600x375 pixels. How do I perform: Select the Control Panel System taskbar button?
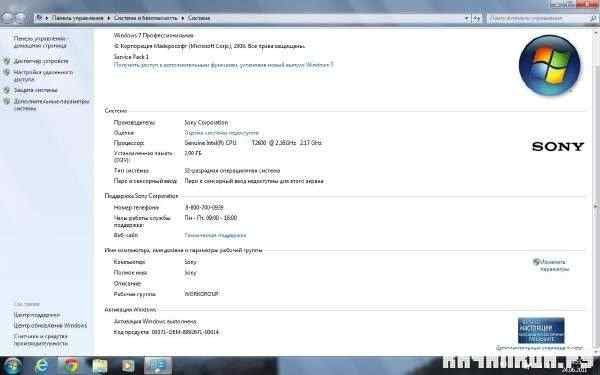(158, 366)
